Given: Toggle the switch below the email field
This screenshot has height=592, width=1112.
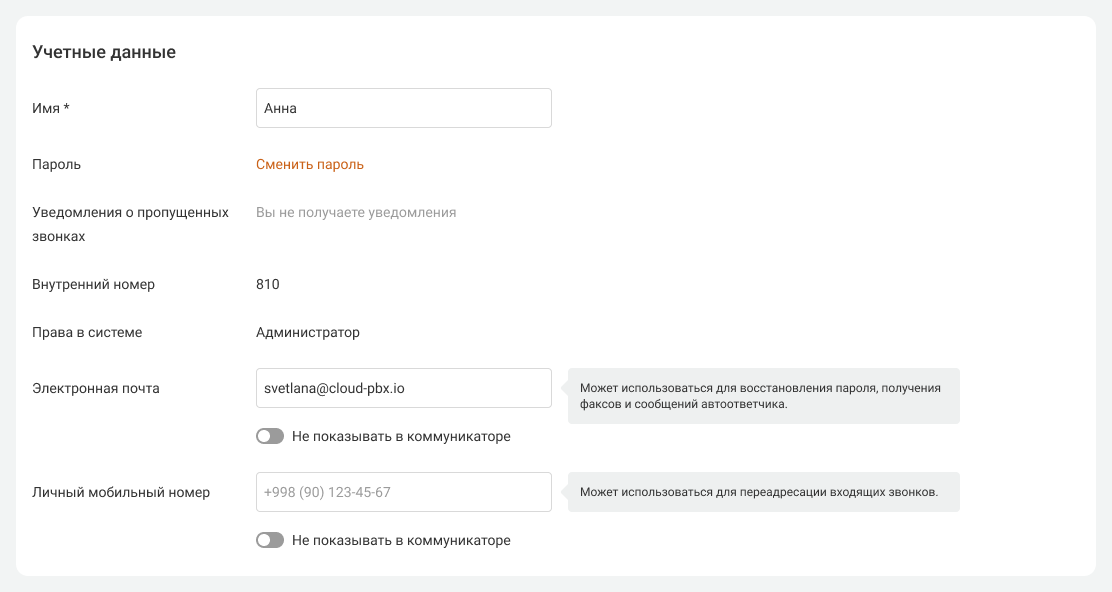Looking at the screenshot, I should tap(270, 437).
